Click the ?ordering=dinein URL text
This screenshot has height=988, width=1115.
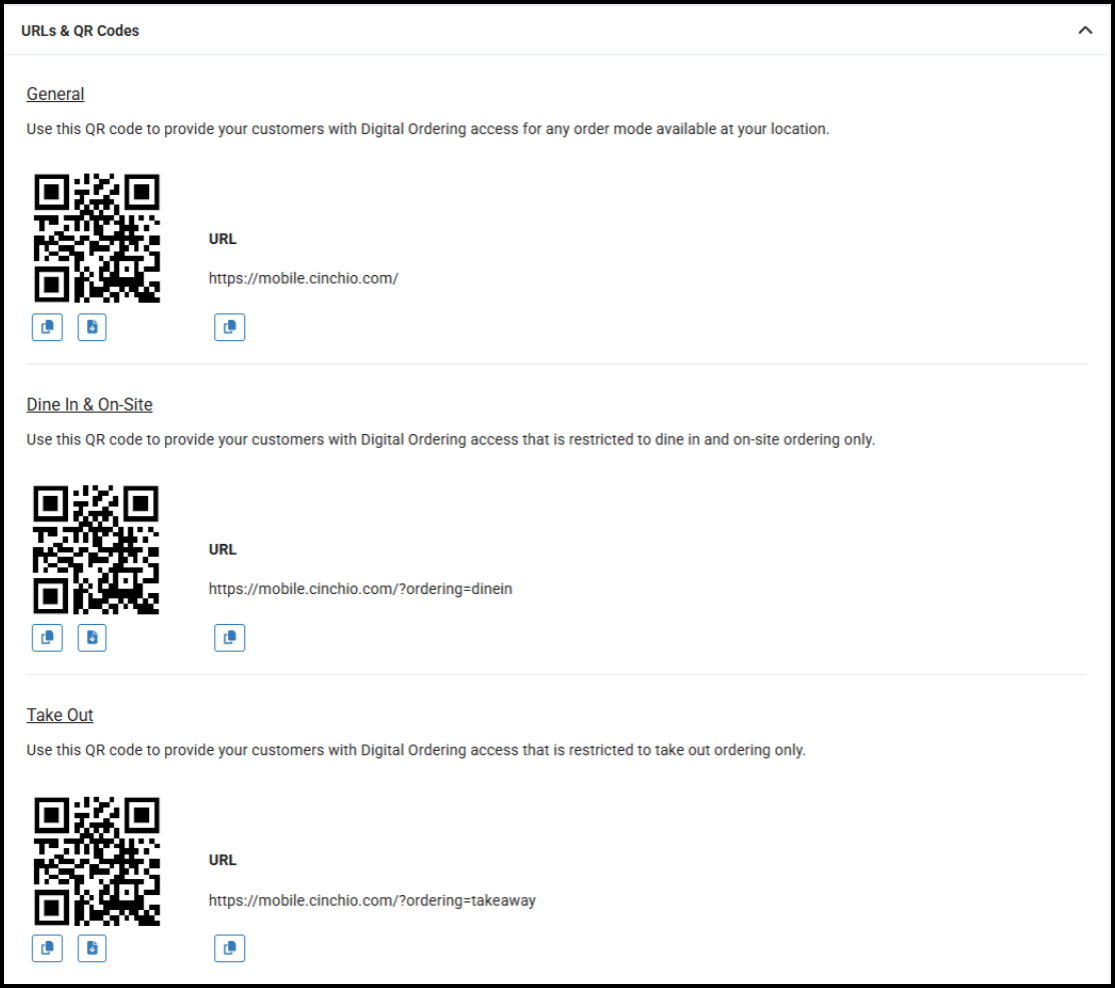click(x=360, y=589)
